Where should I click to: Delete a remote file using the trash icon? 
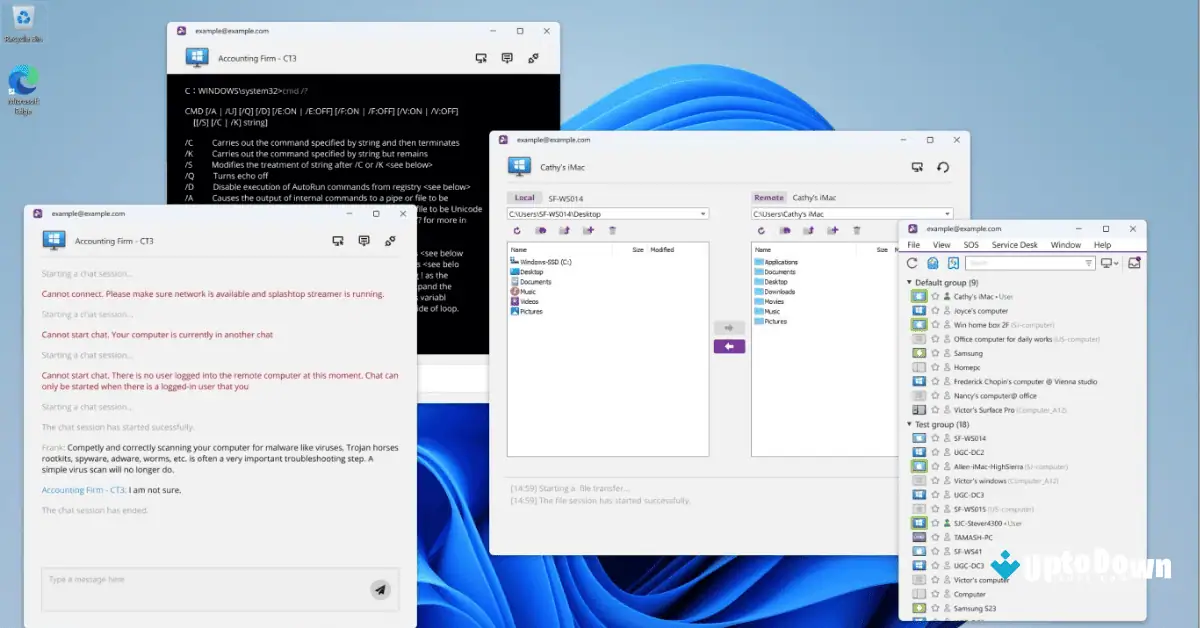pyautogui.click(x=856, y=230)
